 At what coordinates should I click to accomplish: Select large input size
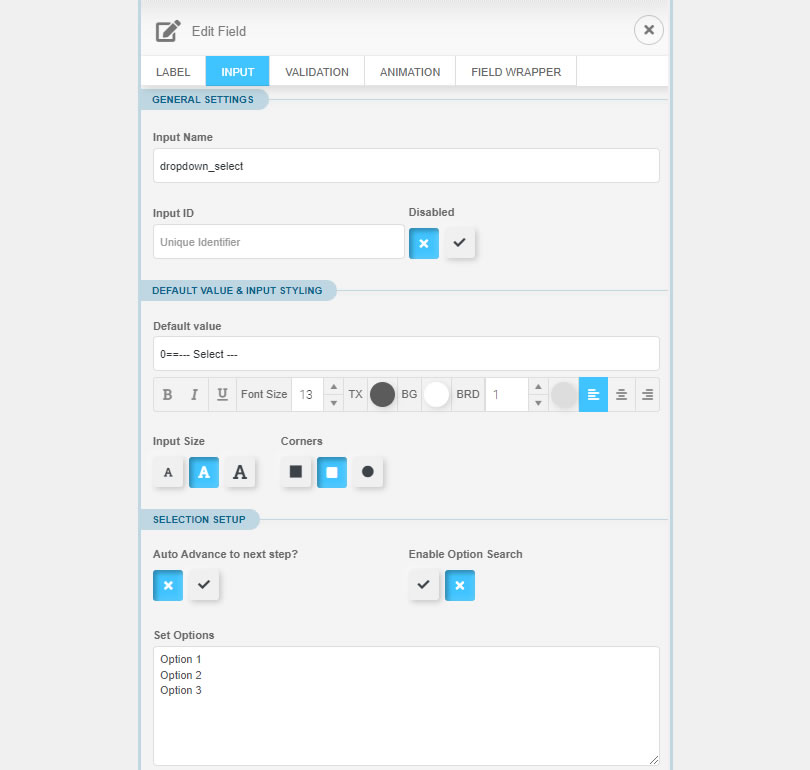tap(240, 472)
